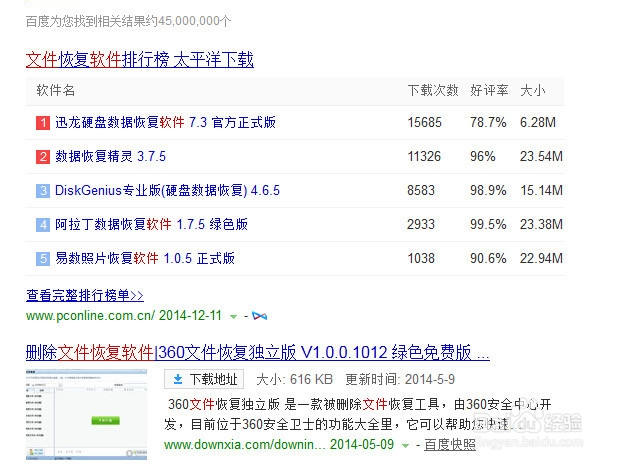Click 大小: 616 KB text

(294, 380)
